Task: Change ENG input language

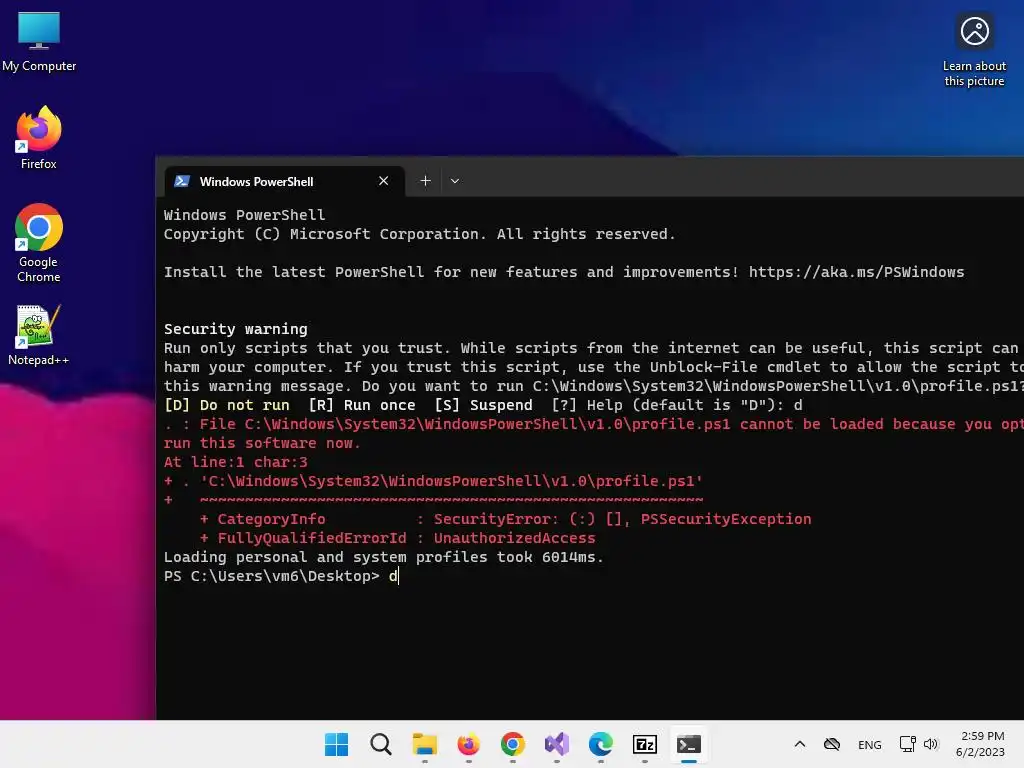Action: [869, 744]
